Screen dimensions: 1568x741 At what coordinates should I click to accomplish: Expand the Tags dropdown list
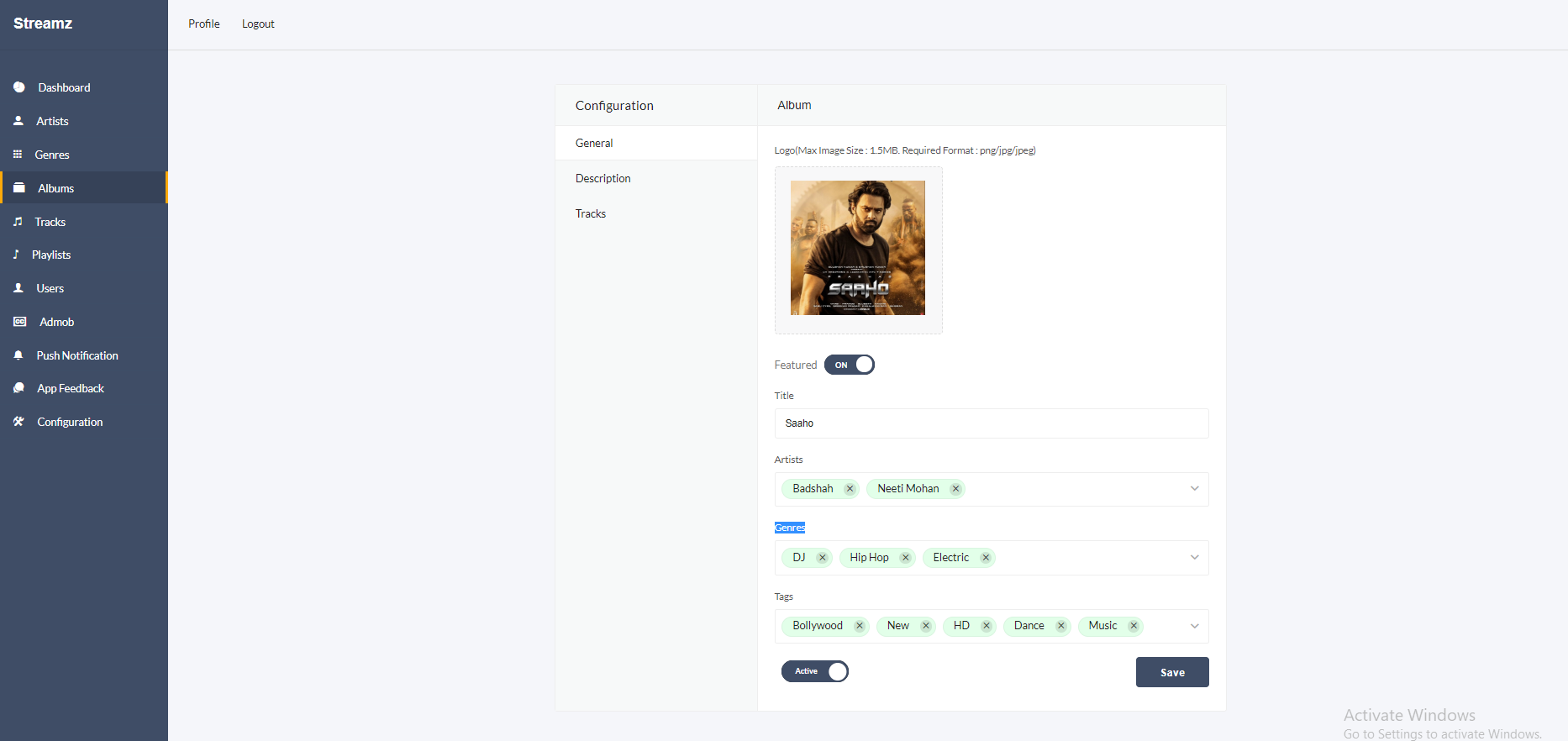[1194, 626]
